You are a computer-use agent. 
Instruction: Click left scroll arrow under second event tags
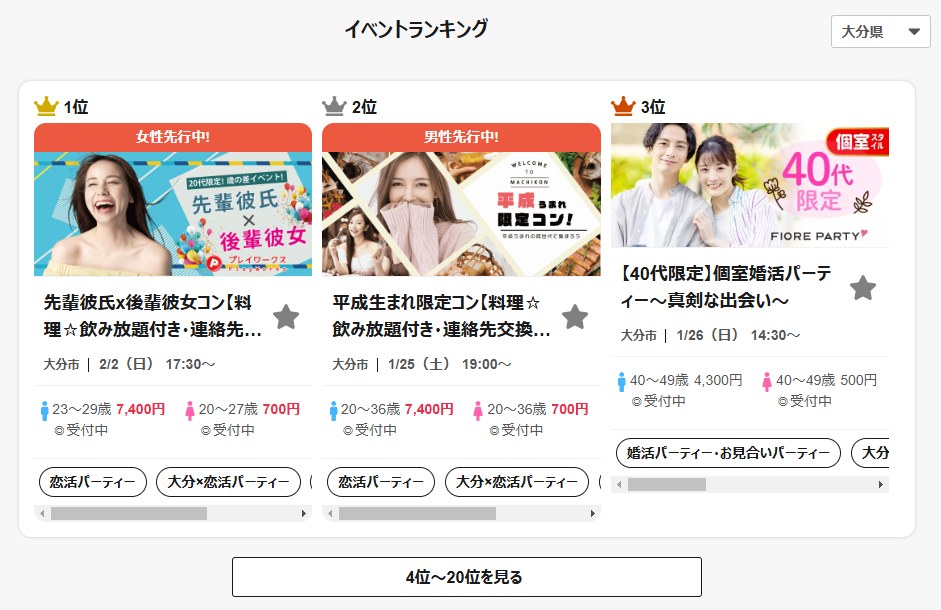[330, 513]
